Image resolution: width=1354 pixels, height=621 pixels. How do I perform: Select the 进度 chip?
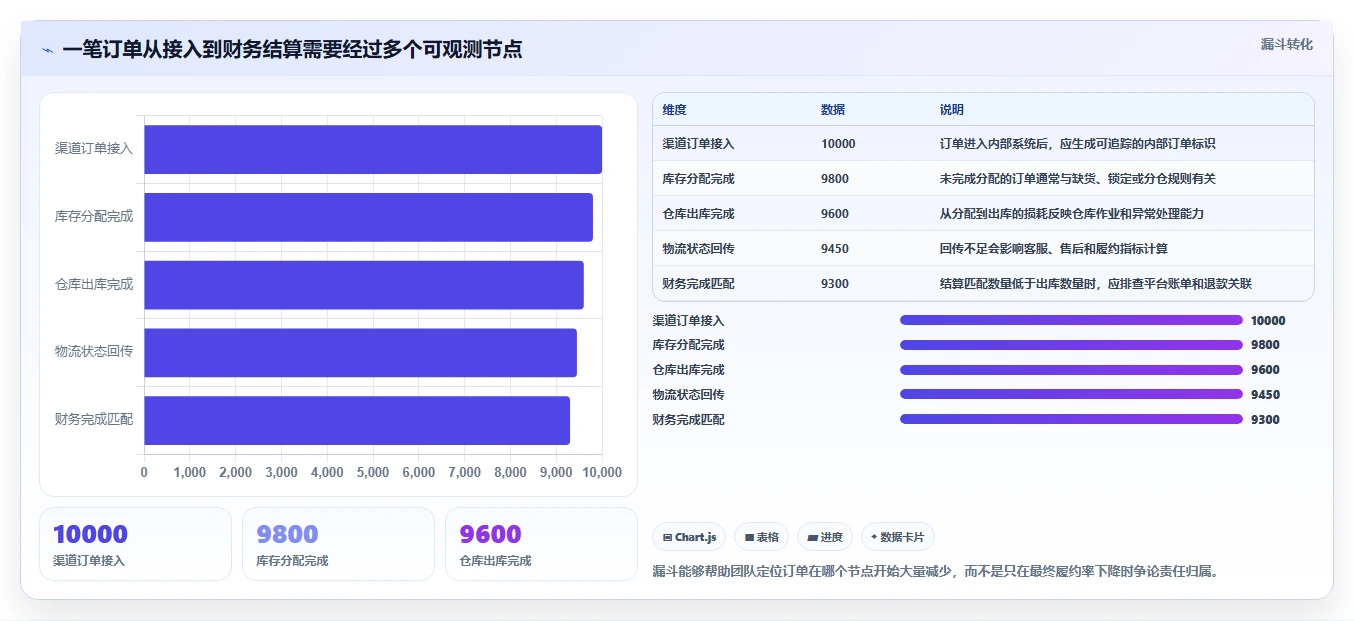pyautogui.click(x=825, y=537)
